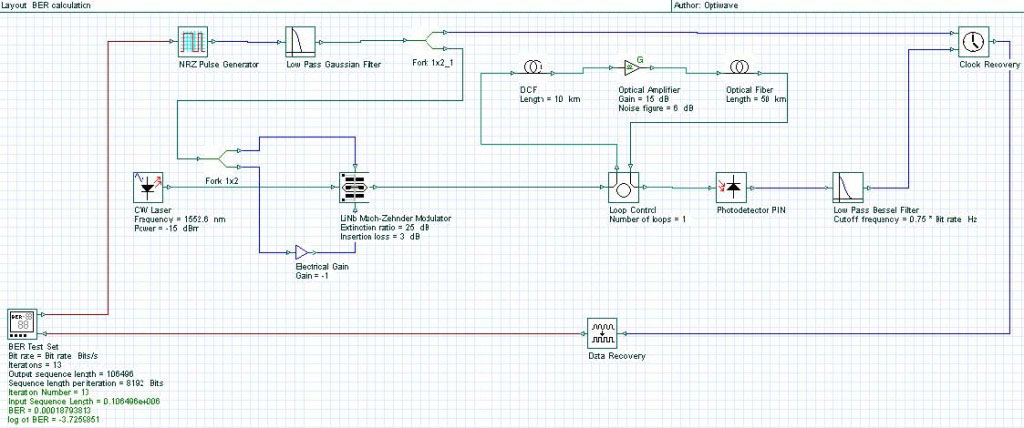Select the Data Recovery component icon
Screen dimensions: 1024x428
[602, 333]
